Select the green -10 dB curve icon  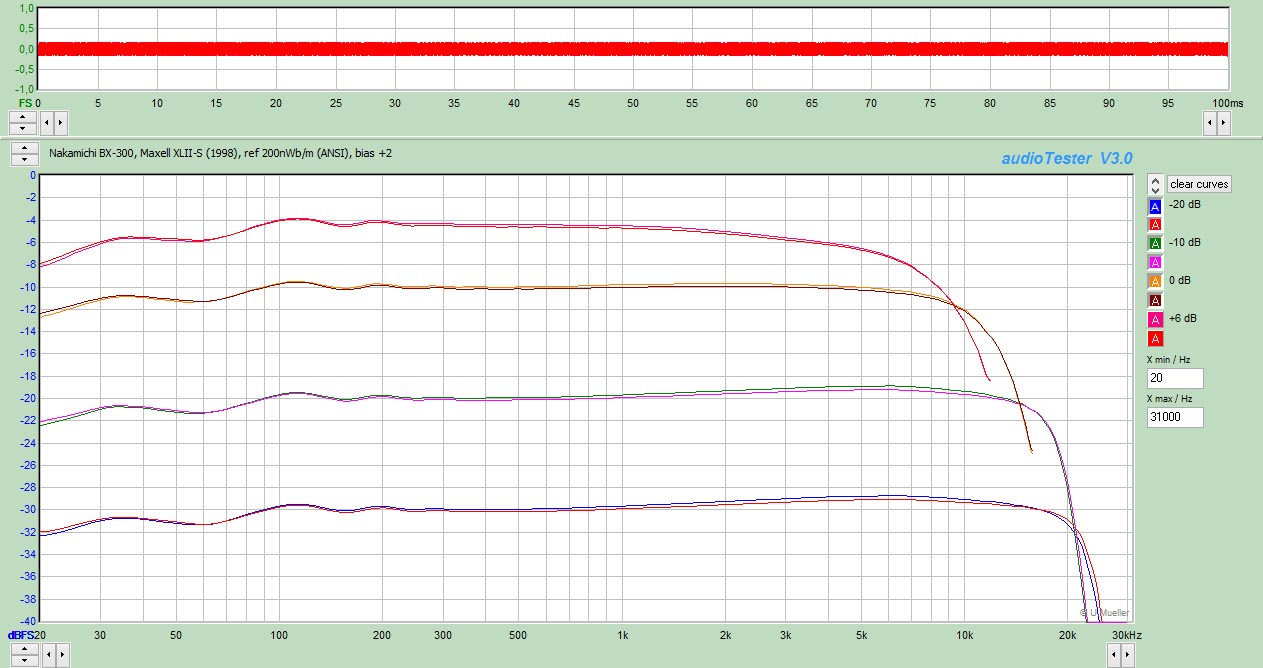click(x=1153, y=242)
